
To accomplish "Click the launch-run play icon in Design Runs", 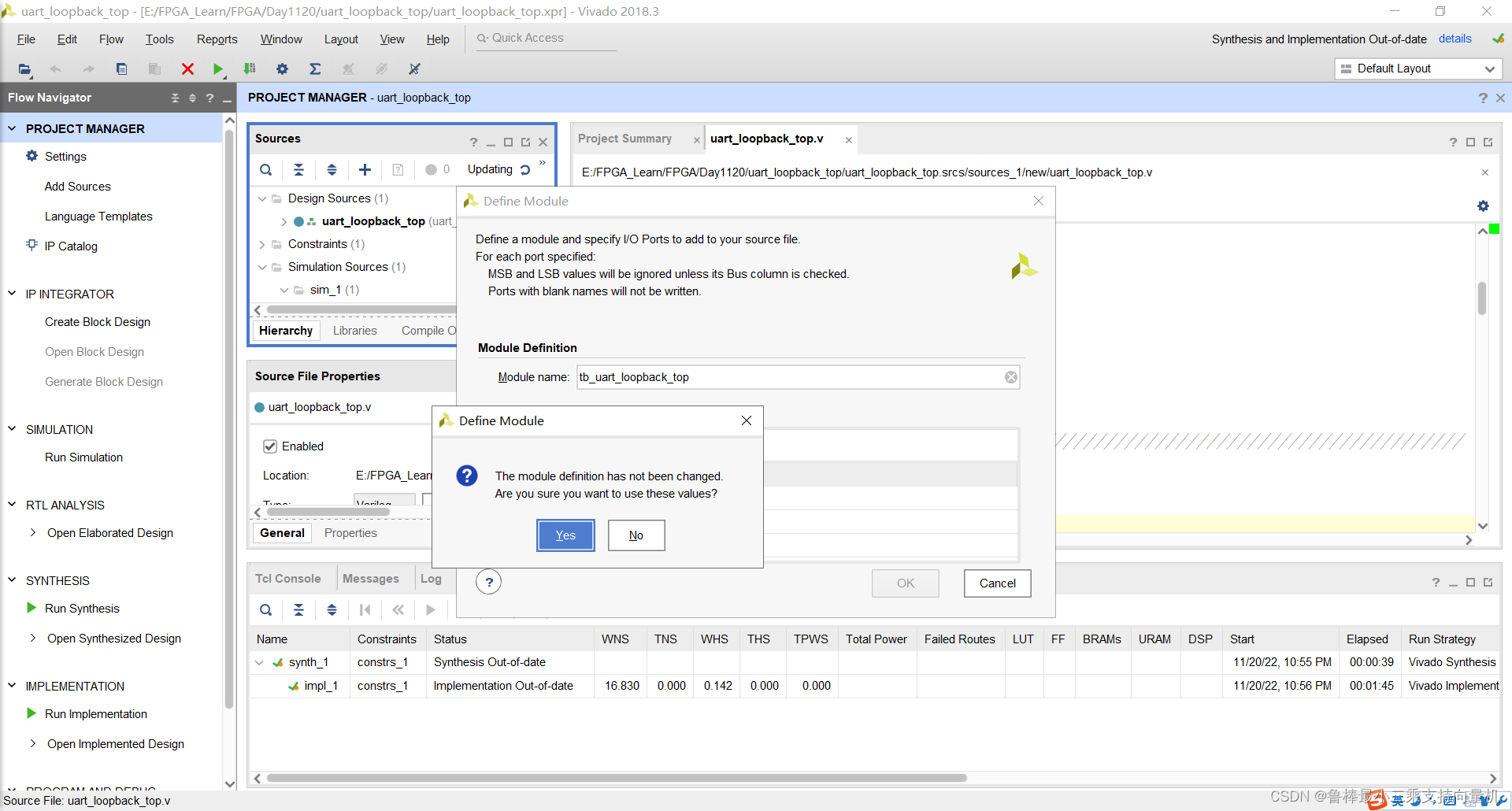I will click(431, 609).
